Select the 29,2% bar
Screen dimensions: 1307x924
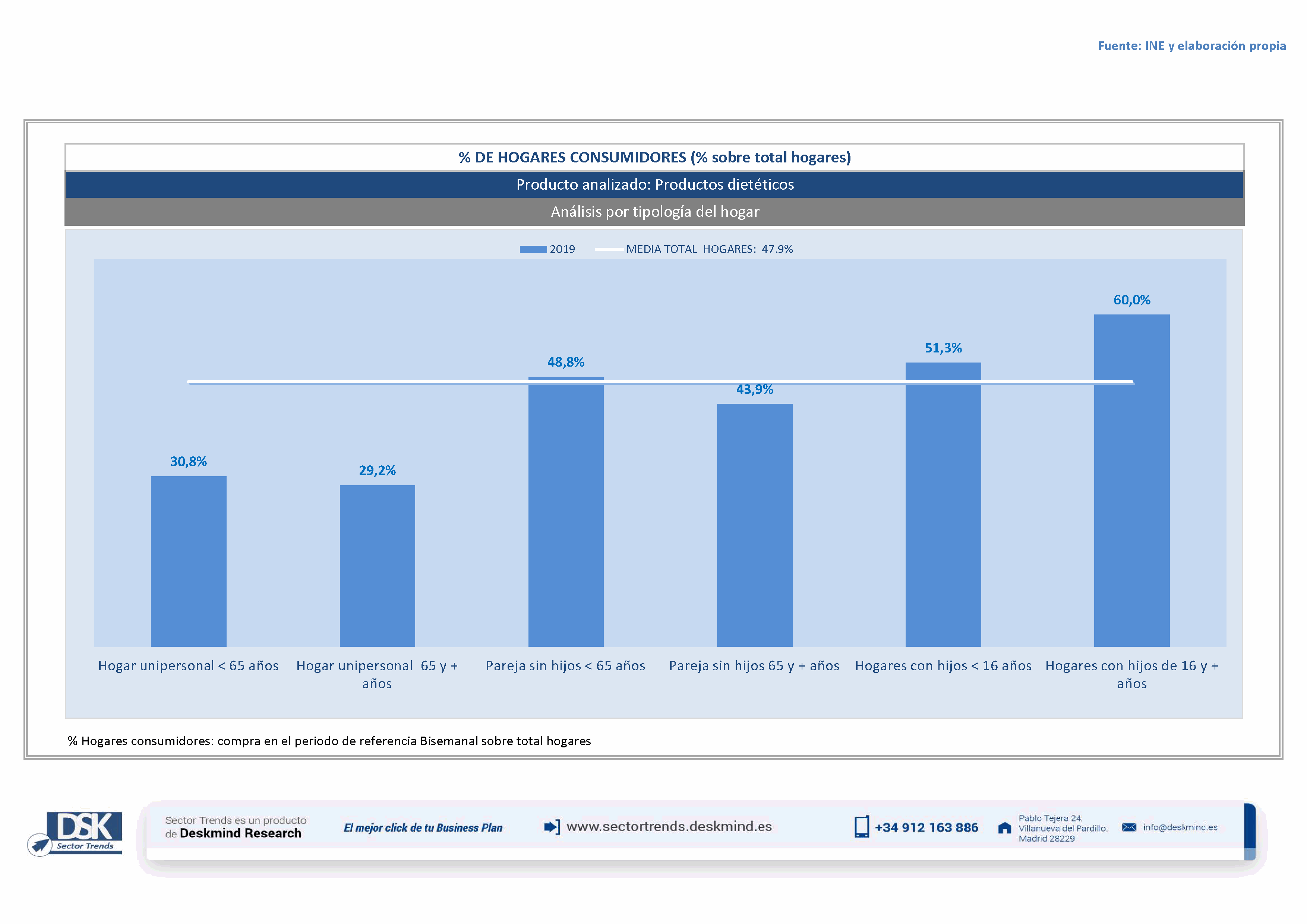coord(377,566)
